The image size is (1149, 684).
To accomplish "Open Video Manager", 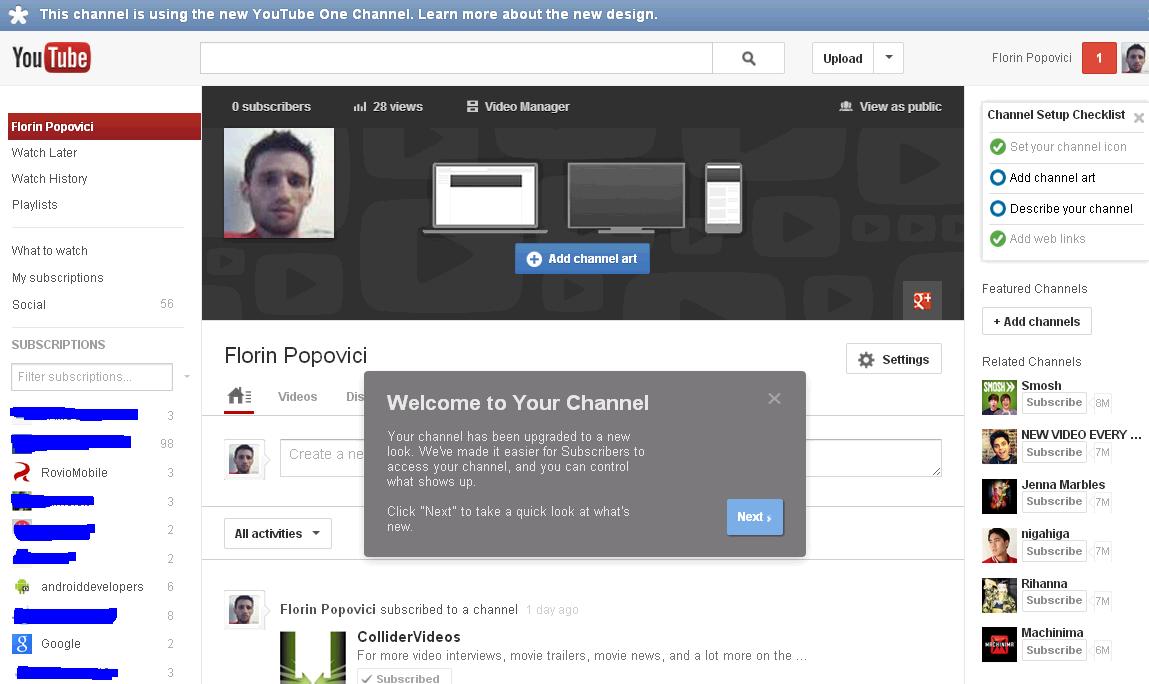I will point(518,106).
